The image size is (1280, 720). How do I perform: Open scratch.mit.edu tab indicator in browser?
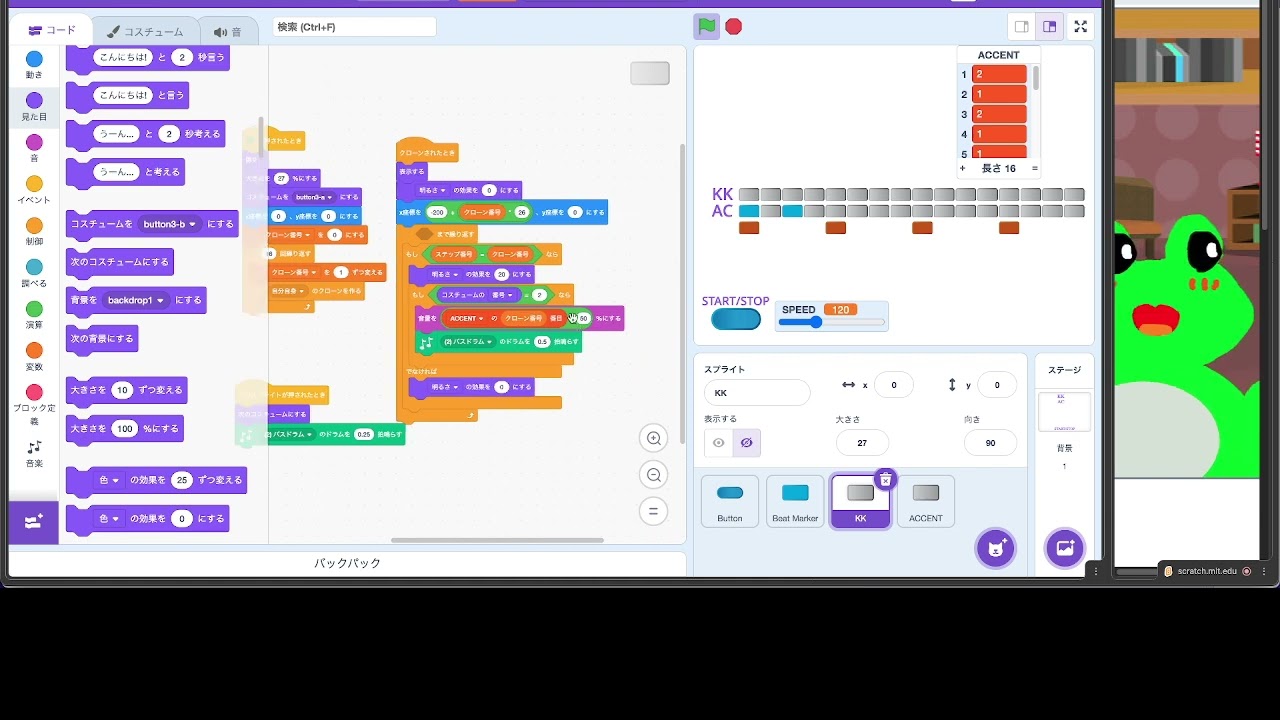tap(1207, 571)
